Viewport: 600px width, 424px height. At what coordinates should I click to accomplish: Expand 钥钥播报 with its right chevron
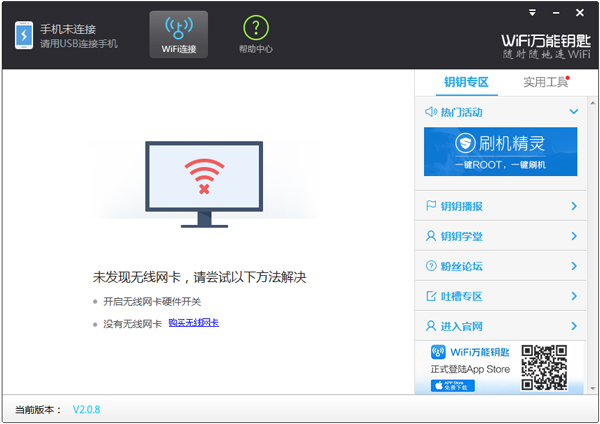coord(573,206)
